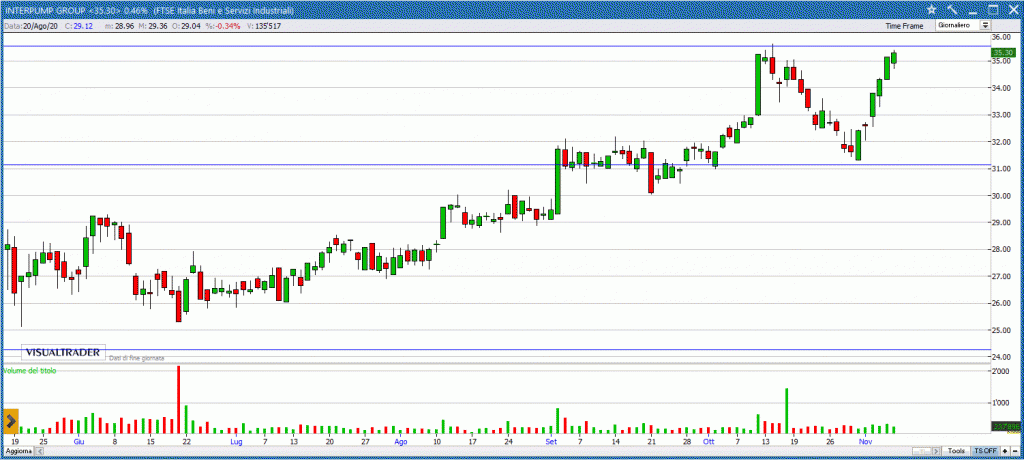Click the low value 28.96 in the data bar

(125, 26)
